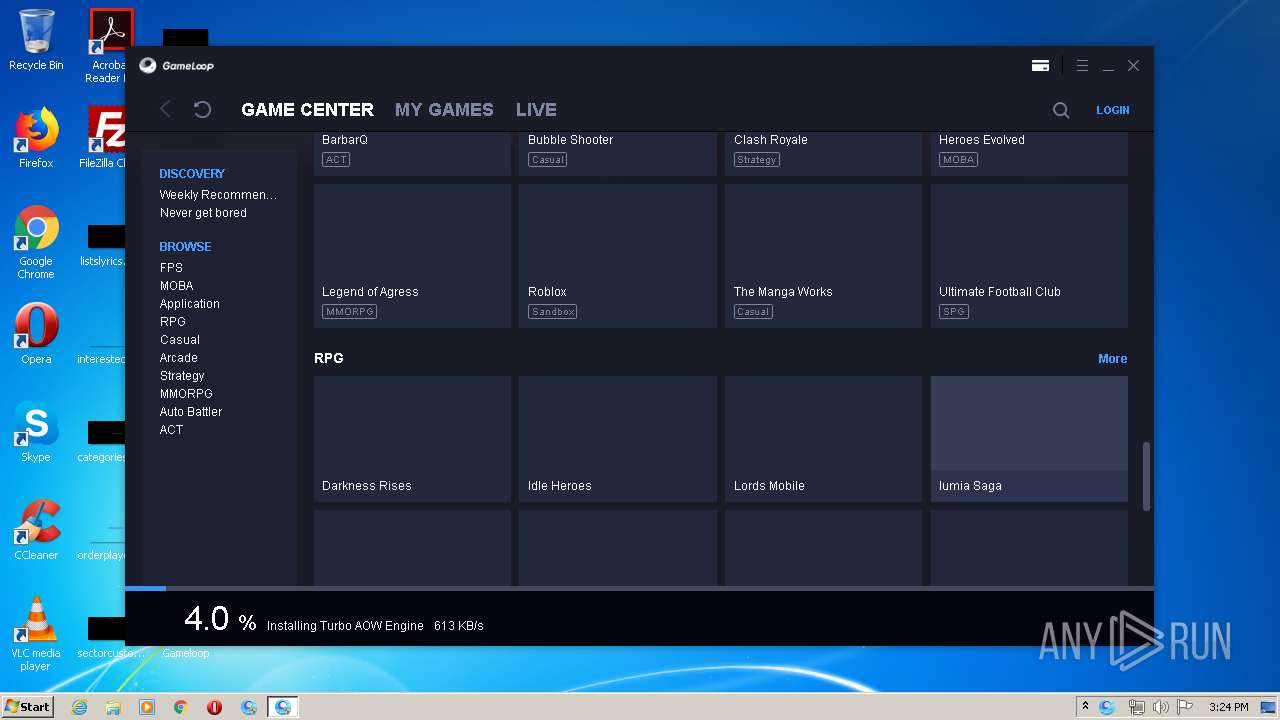This screenshot has width=1280, height=720.
Task: Browse the MOBA category
Action: click(177, 286)
